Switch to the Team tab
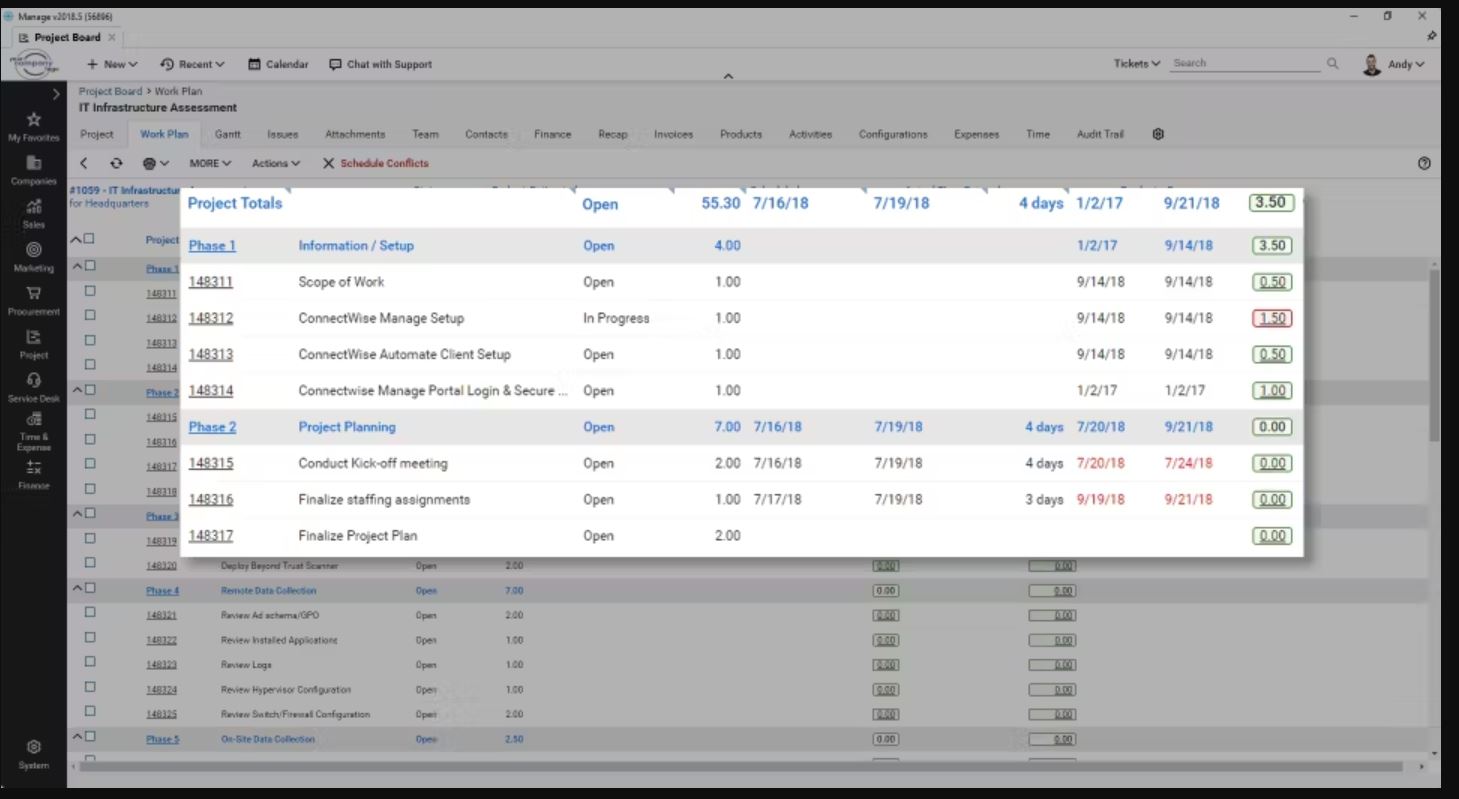The height and width of the screenshot is (799, 1459). 425,134
